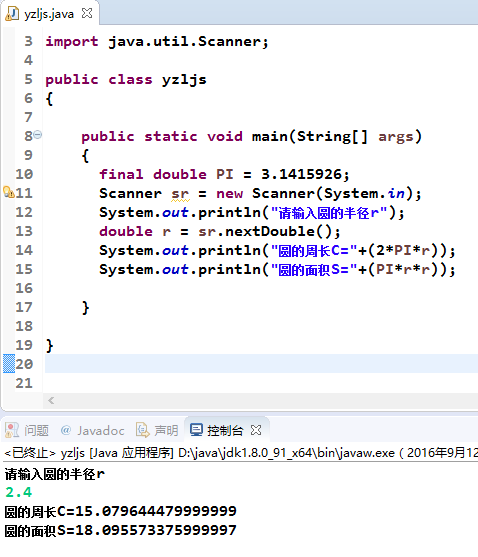Switch to the 问题 (Problems) tab
The image size is (478, 557).
pyautogui.click(x=27, y=430)
